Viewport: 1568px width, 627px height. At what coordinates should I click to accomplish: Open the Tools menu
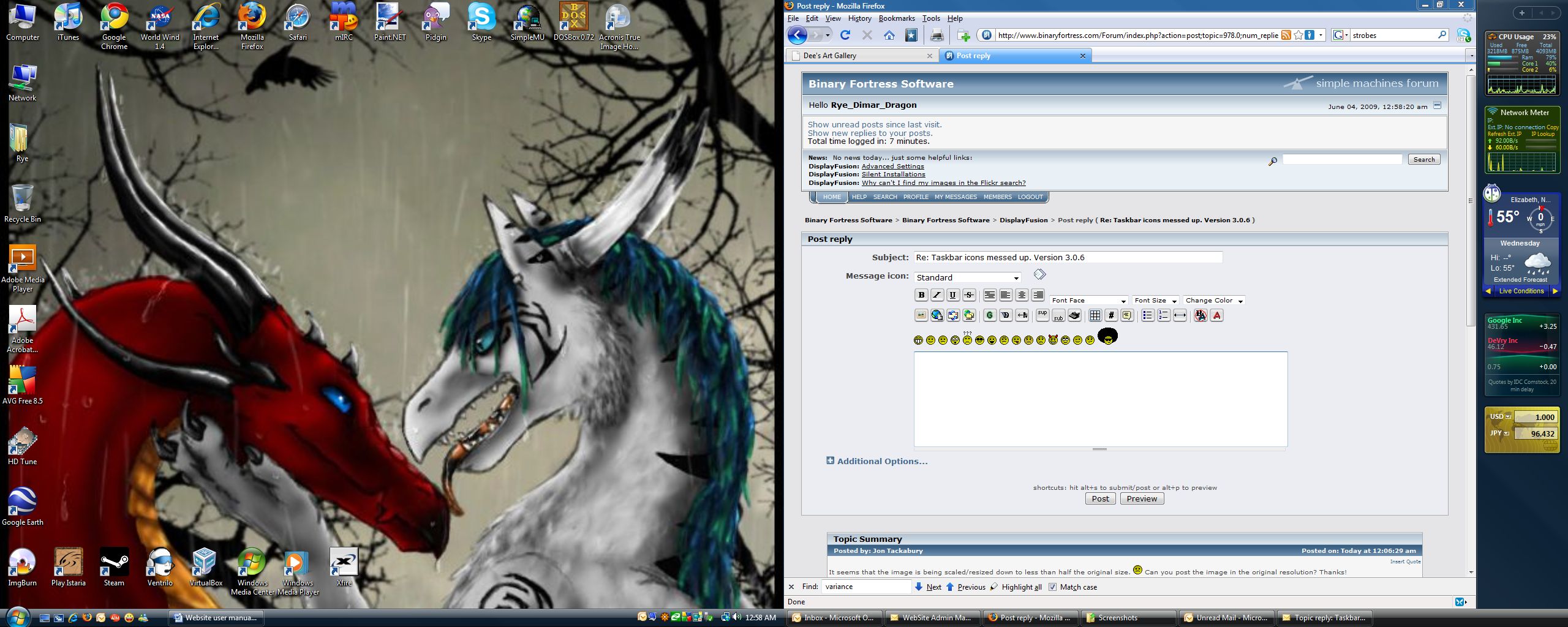tap(931, 18)
